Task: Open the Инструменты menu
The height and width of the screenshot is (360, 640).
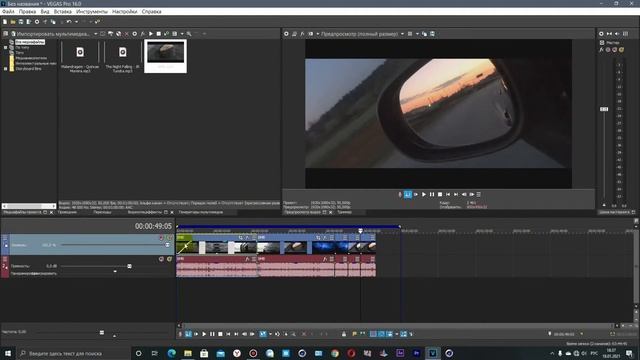Action: pyautogui.click(x=92, y=11)
